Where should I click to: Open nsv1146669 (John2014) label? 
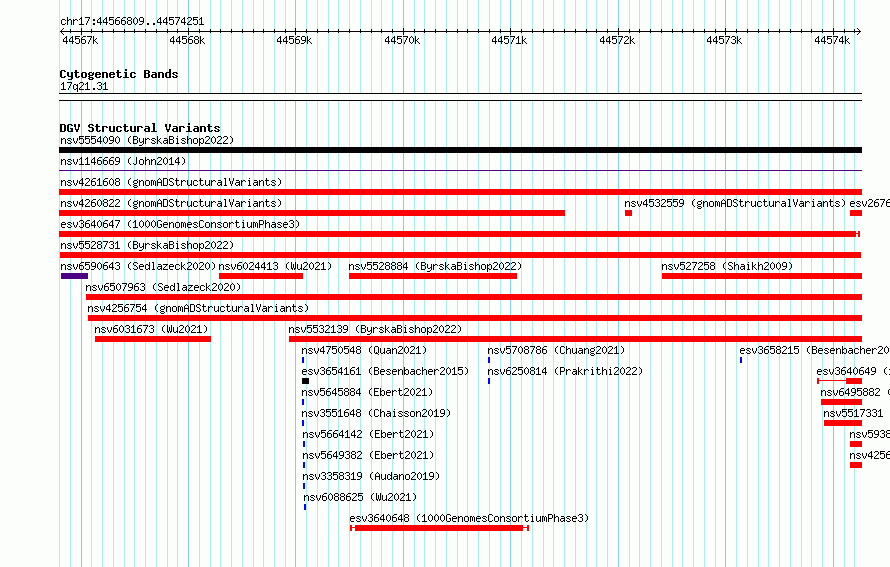pos(123,161)
